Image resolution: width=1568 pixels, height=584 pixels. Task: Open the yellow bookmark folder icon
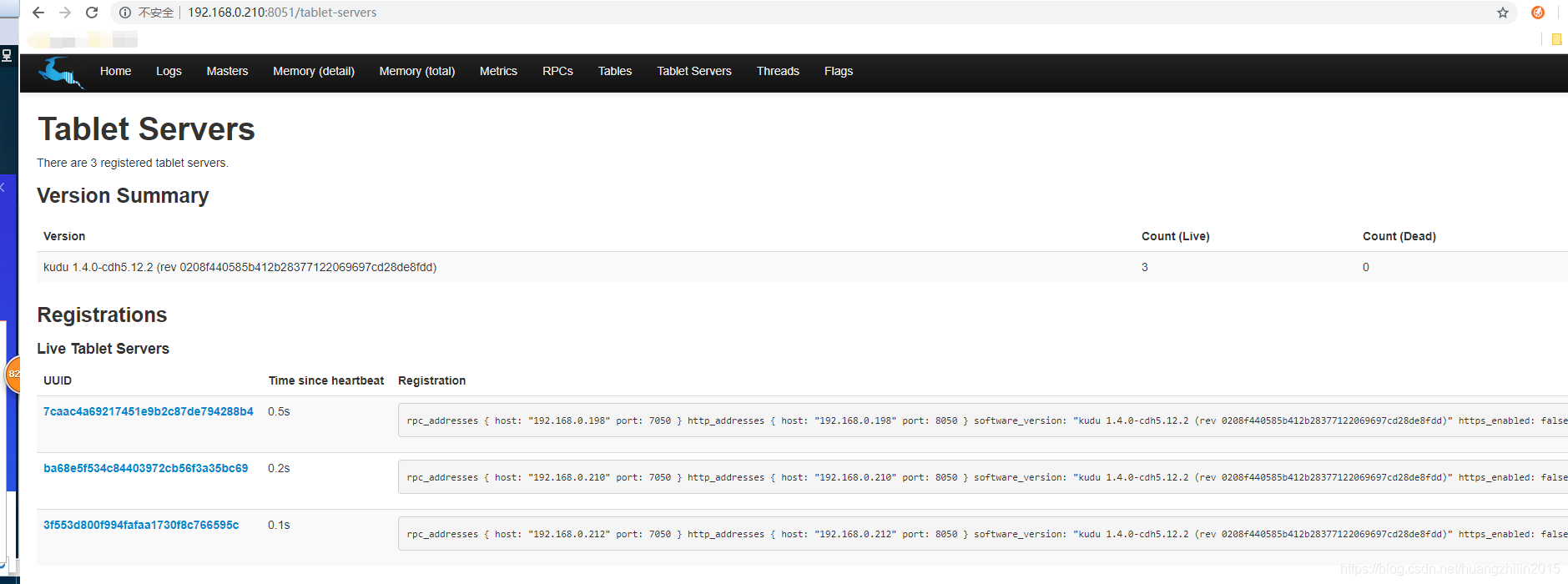[1556, 39]
